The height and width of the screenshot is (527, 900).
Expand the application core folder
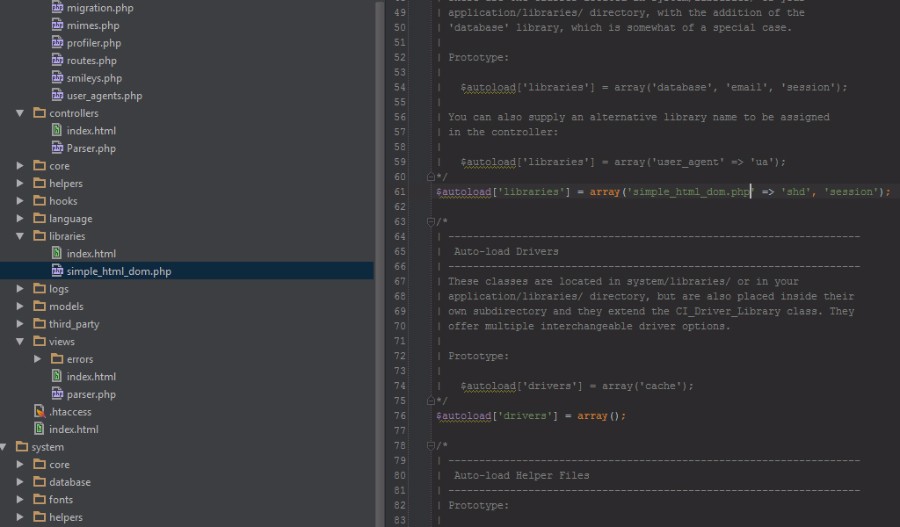tap(20, 165)
